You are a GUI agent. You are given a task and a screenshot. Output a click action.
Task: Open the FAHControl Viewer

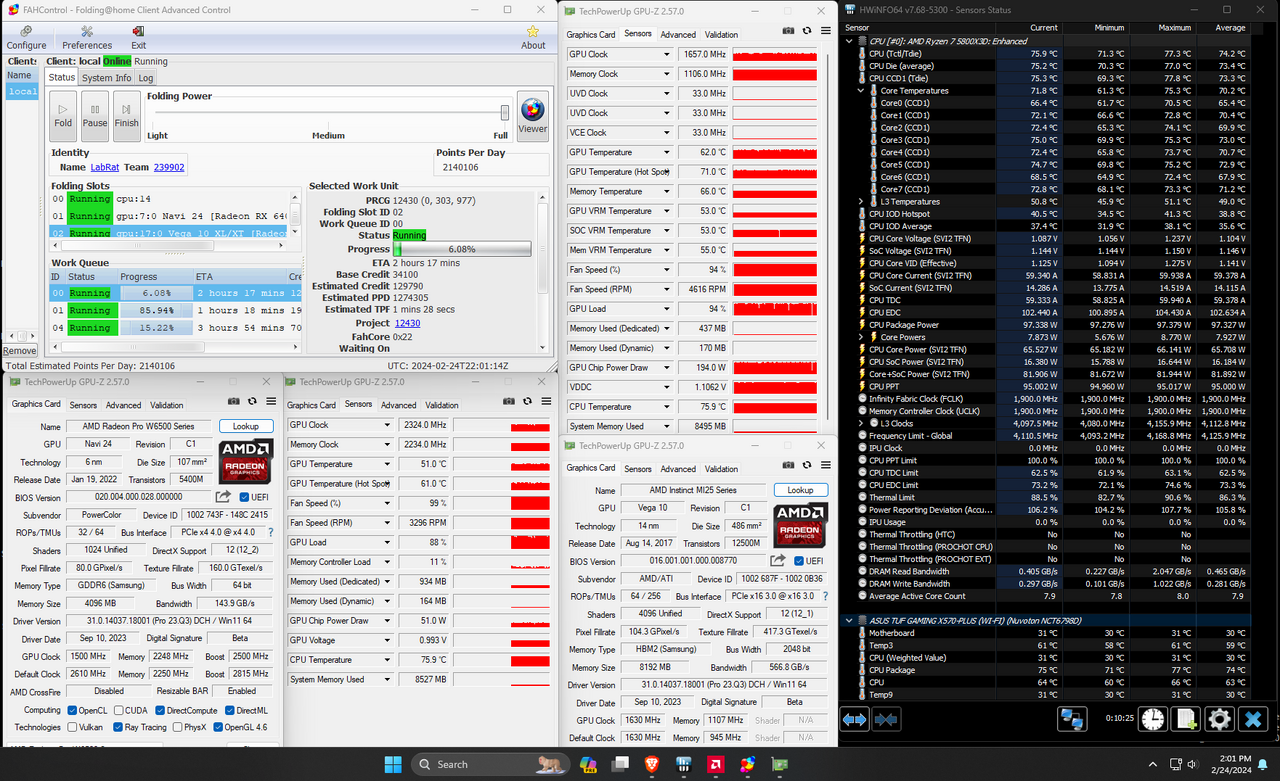coord(532,115)
